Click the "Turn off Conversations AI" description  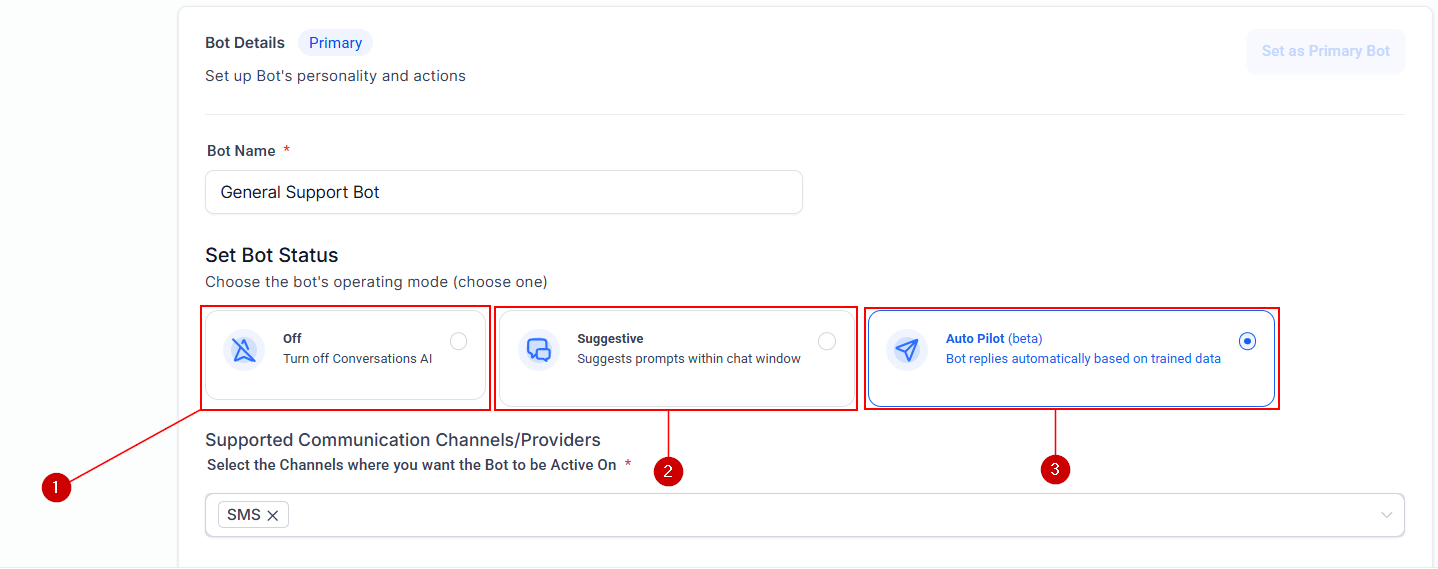tap(357, 359)
